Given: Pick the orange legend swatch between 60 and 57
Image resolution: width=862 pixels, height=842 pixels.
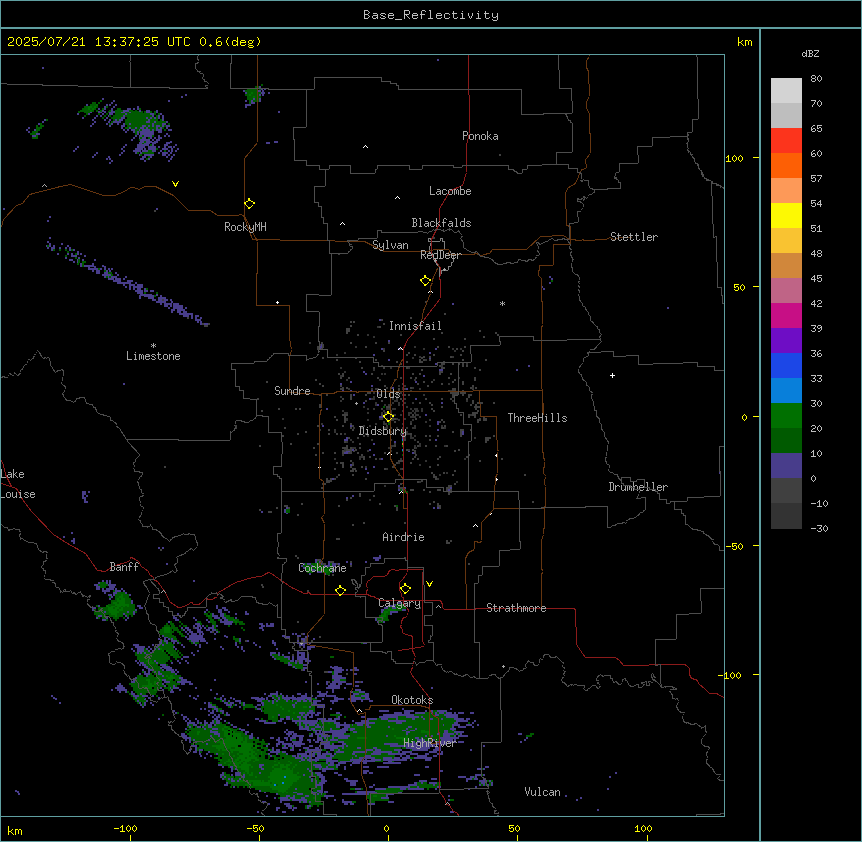Looking at the screenshot, I should tap(786, 165).
